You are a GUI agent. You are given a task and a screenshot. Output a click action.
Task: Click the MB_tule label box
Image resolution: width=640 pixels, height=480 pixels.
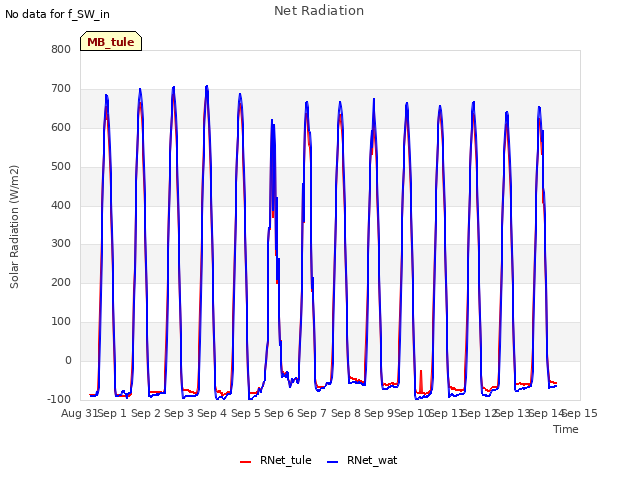point(111,42)
